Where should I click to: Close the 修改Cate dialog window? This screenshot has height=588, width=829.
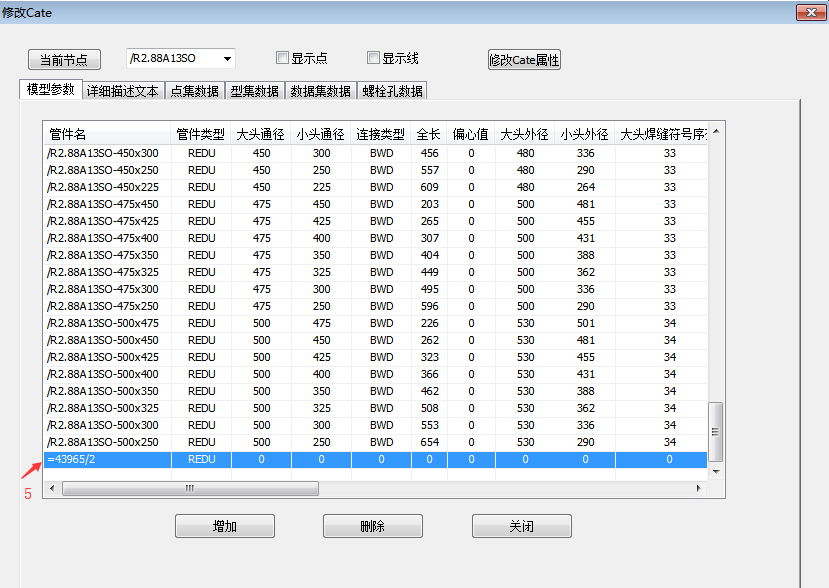click(x=809, y=13)
